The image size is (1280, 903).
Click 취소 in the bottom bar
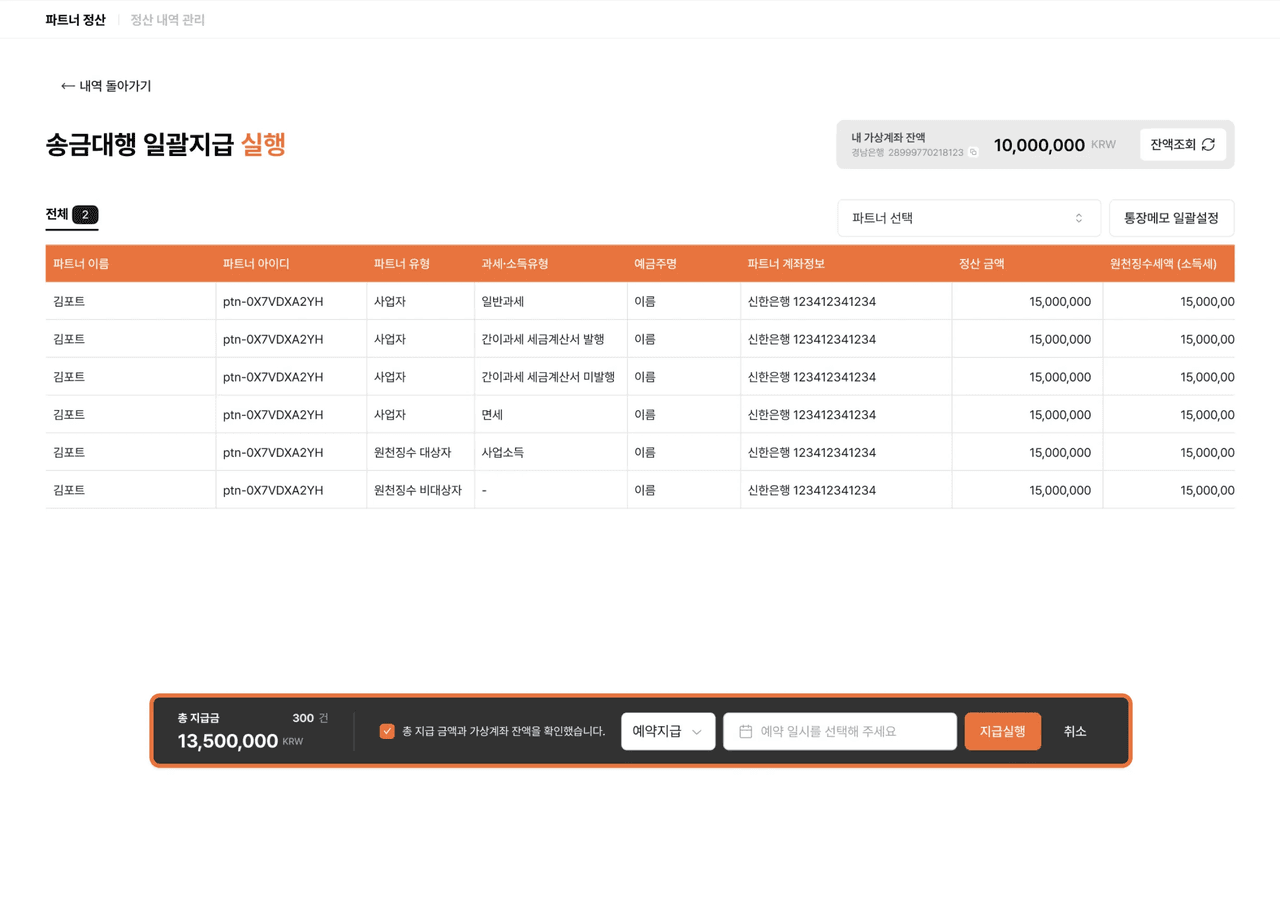tap(1074, 732)
